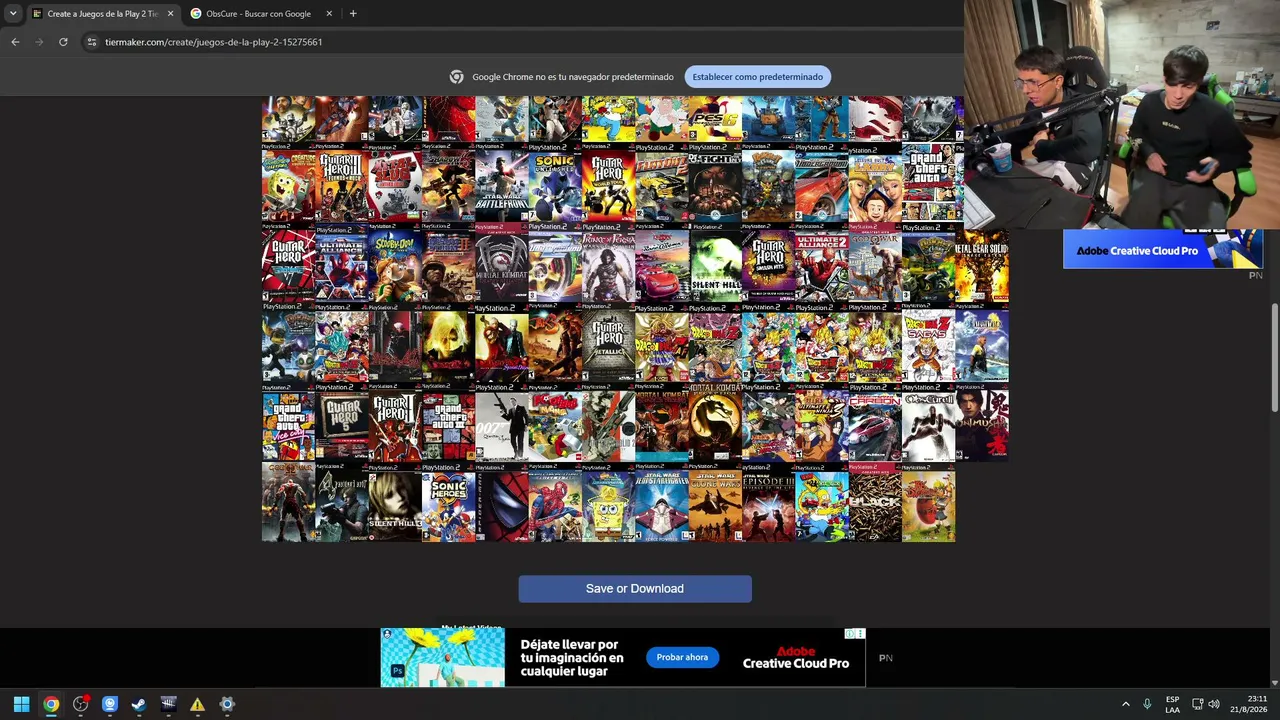Viewport: 1280px width, 720px height.
Task: Choose the Need for Speed Carbon cover
Action: 875,424
